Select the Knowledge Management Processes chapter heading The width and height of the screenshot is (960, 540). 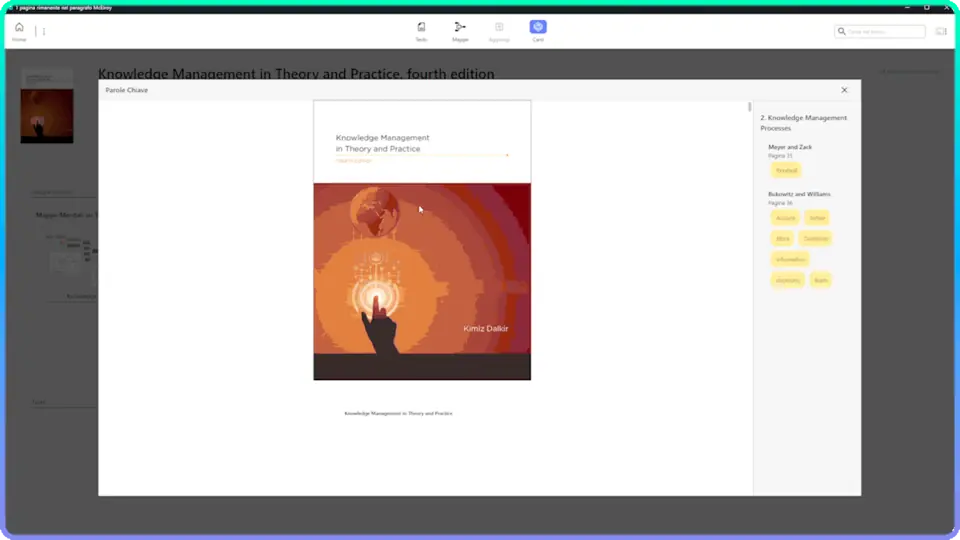point(803,123)
